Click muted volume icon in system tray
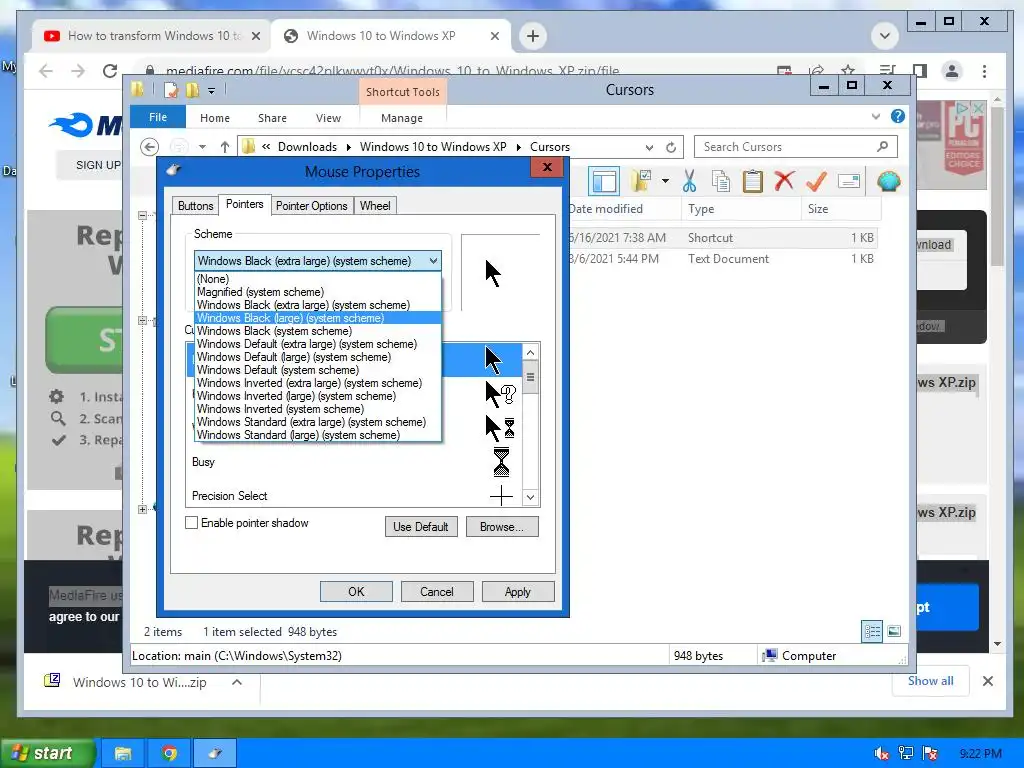This screenshot has width=1024, height=768. [882, 754]
